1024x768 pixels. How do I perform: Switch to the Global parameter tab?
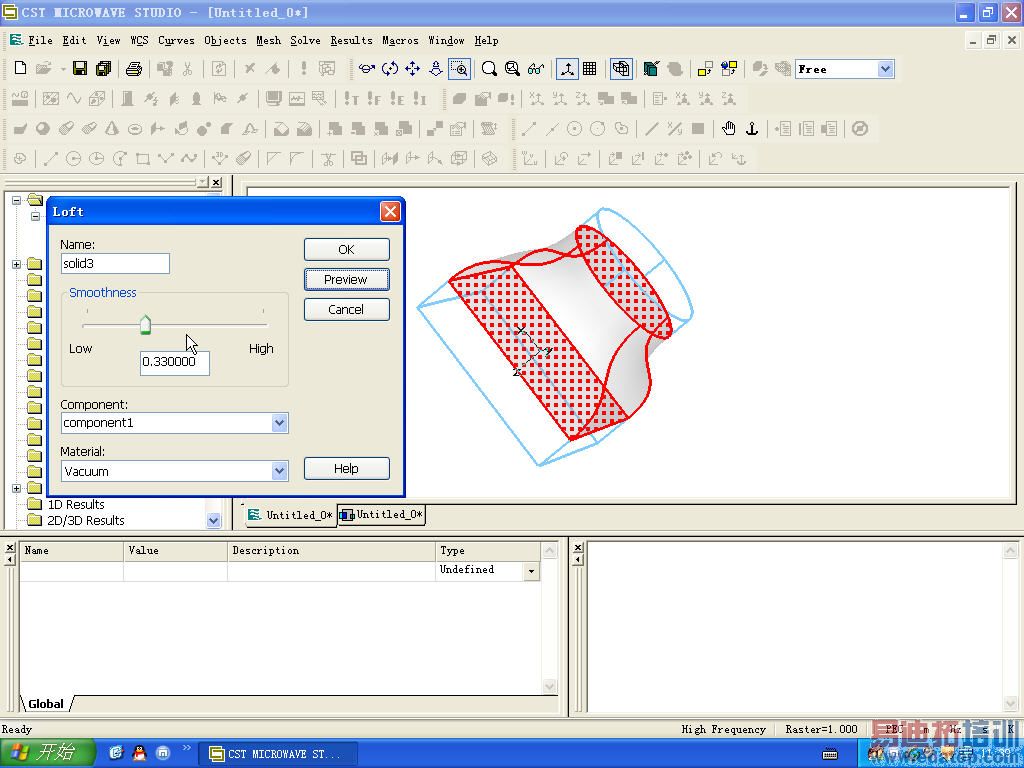click(x=46, y=704)
